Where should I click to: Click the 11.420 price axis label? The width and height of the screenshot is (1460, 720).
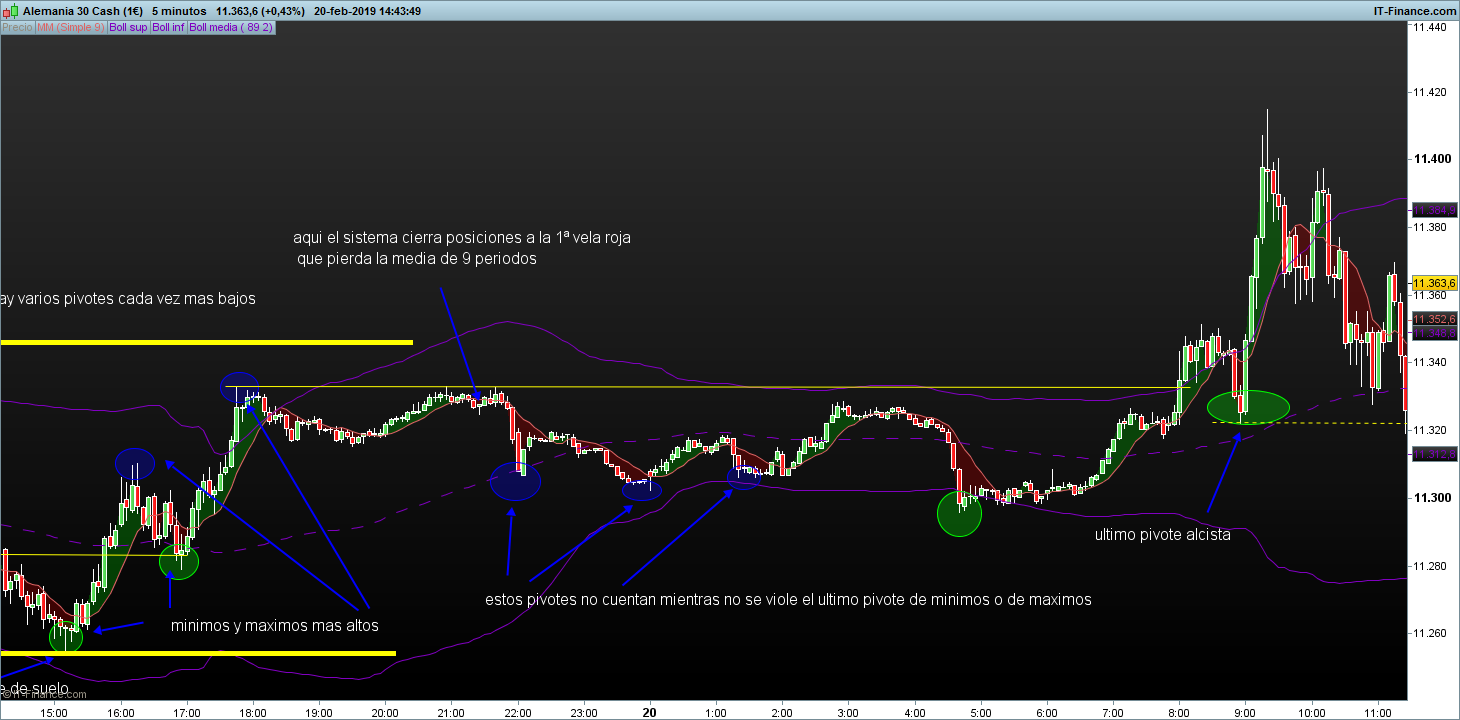[x=1429, y=92]
